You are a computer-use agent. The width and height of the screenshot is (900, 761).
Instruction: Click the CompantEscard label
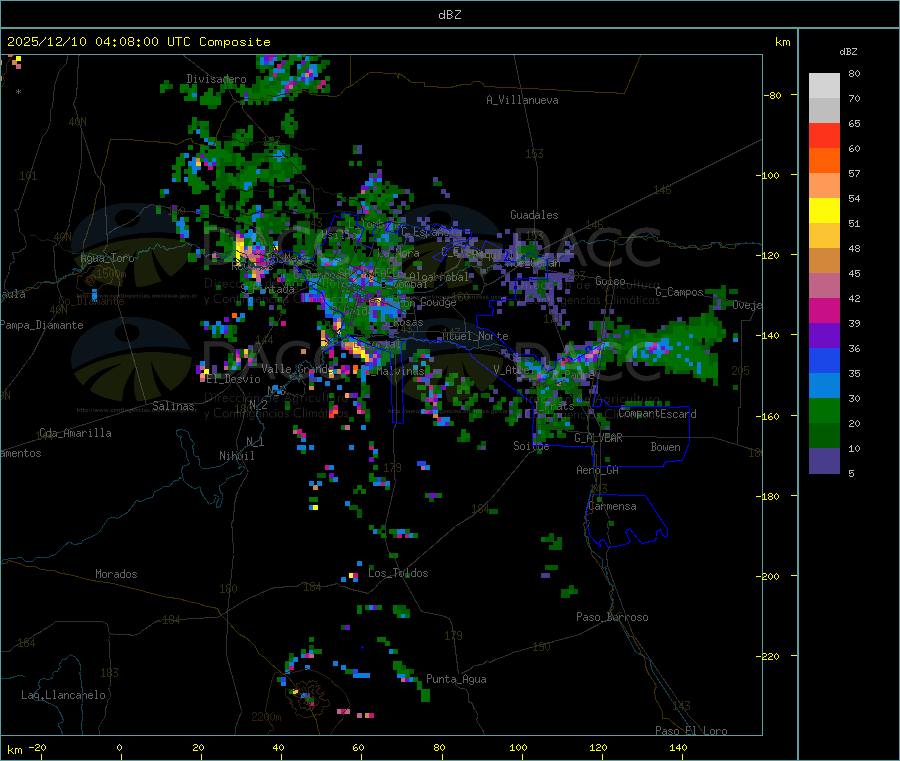[658, 414]
